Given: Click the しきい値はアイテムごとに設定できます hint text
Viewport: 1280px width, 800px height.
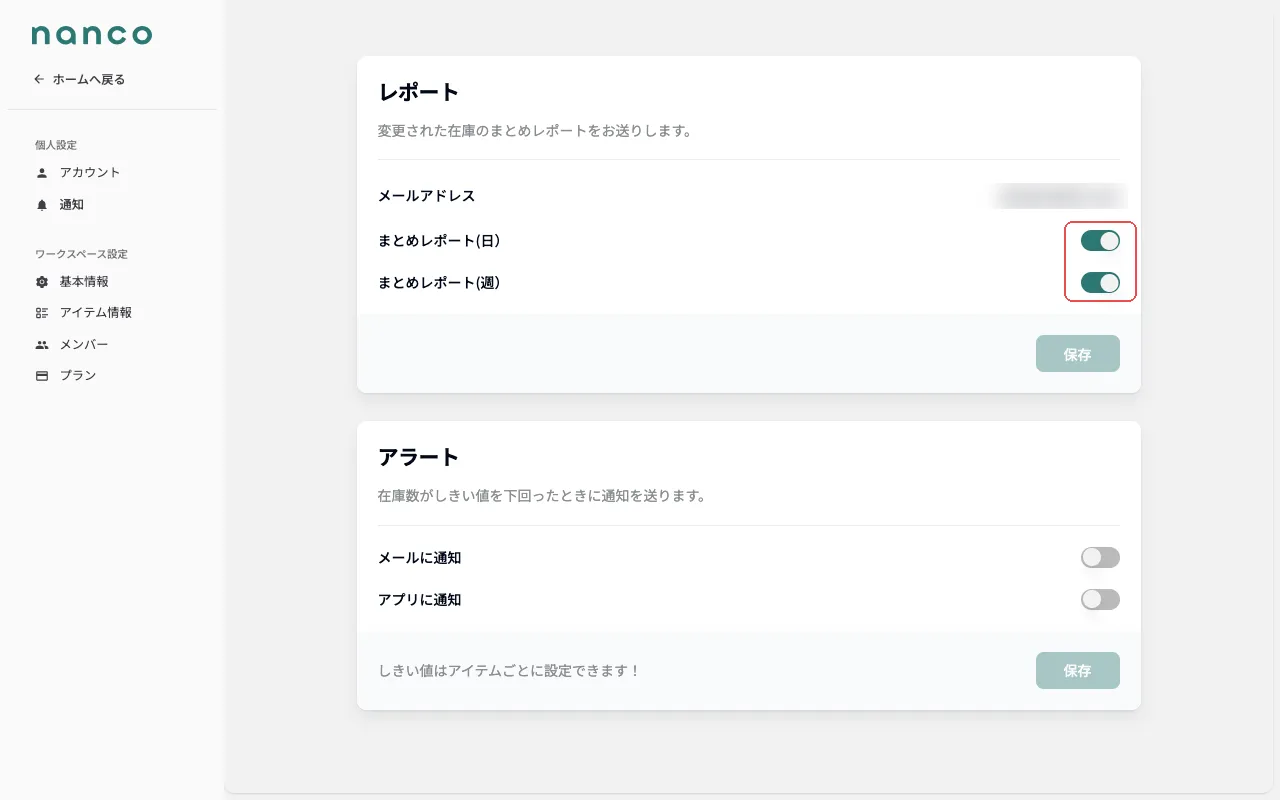Looking at the screenshot, I should [509, 671].
